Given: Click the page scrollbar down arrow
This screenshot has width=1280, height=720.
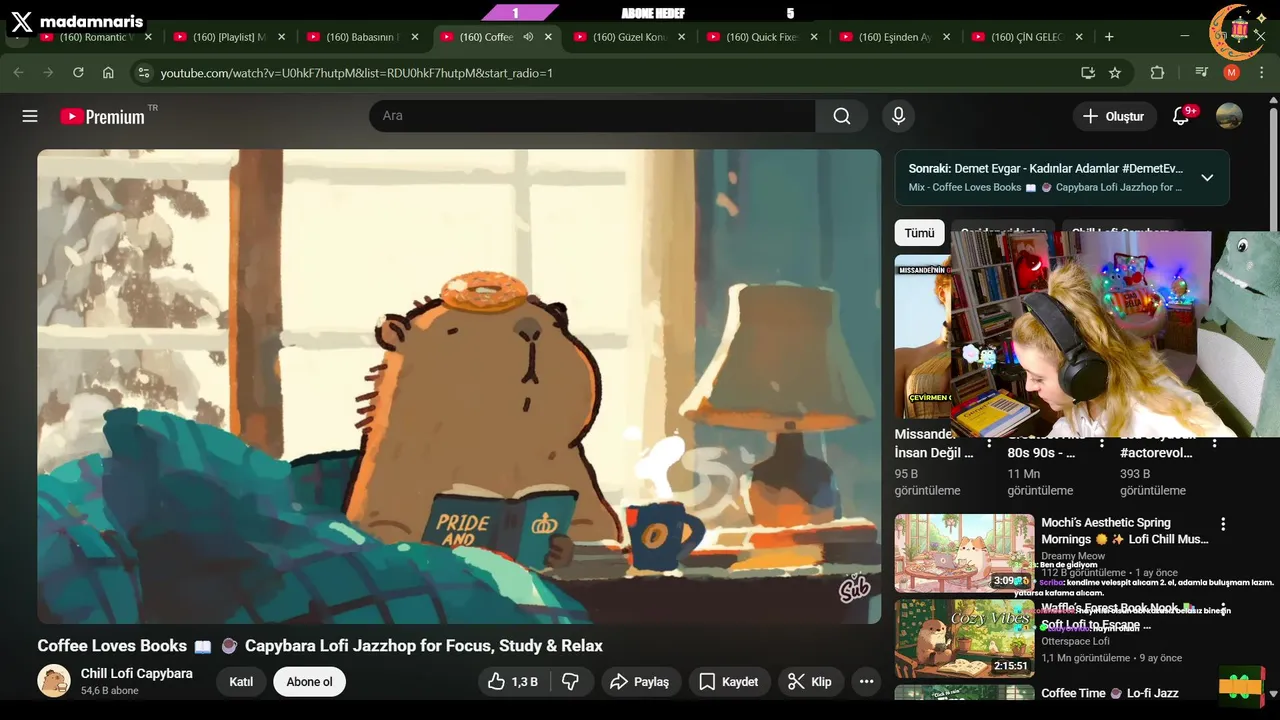Looking at the screenshot, I should pyautogui.click(x=1273, y=694).
